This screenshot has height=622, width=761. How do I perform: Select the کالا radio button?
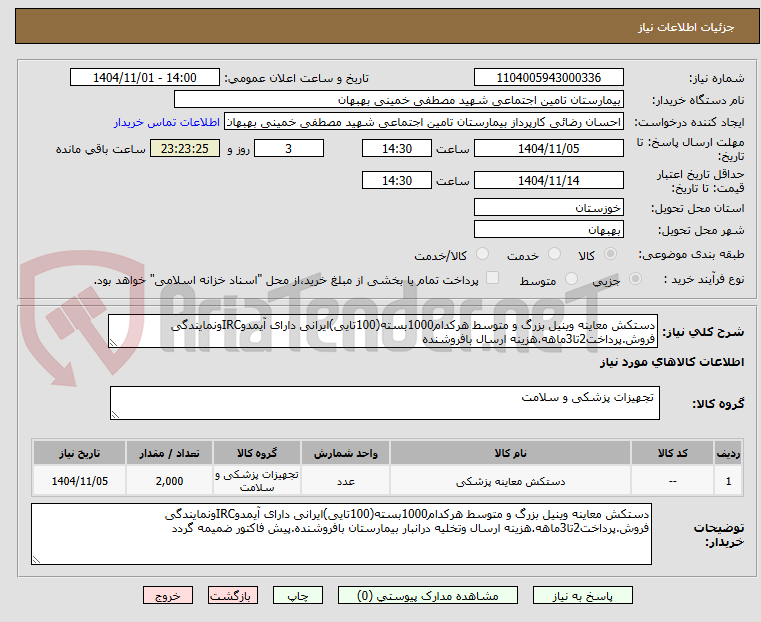[x=611, y=254]
